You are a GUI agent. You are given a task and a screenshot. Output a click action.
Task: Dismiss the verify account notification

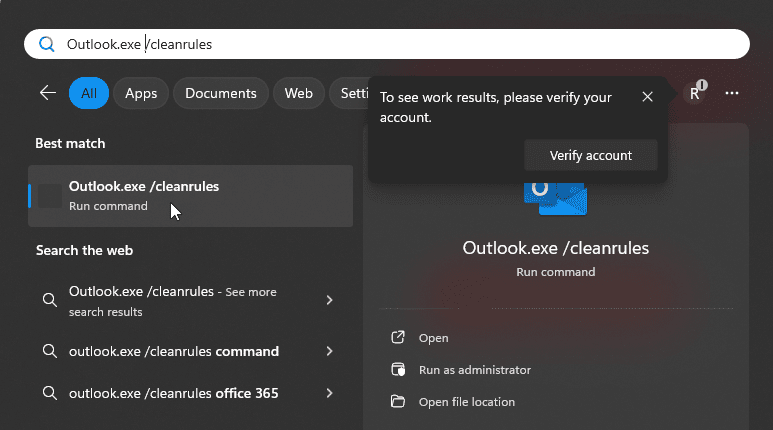[647, 97]
